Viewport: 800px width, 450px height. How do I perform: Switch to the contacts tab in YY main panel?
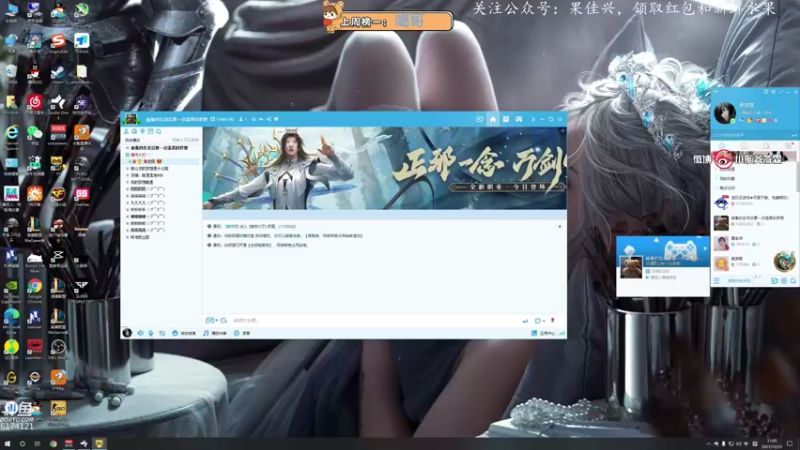(744, 146)
